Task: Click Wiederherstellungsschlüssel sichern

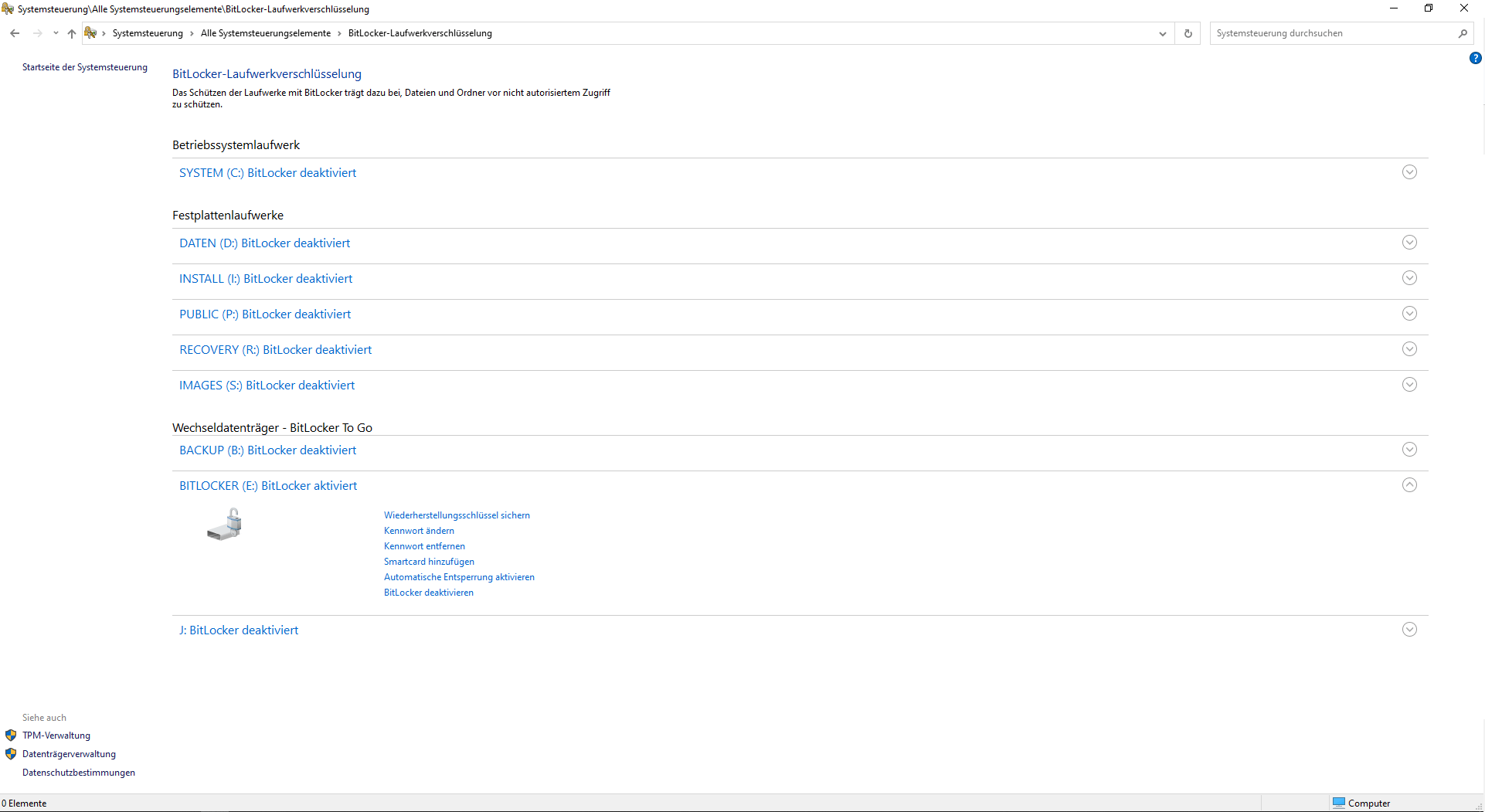Action: click(457, 515)
